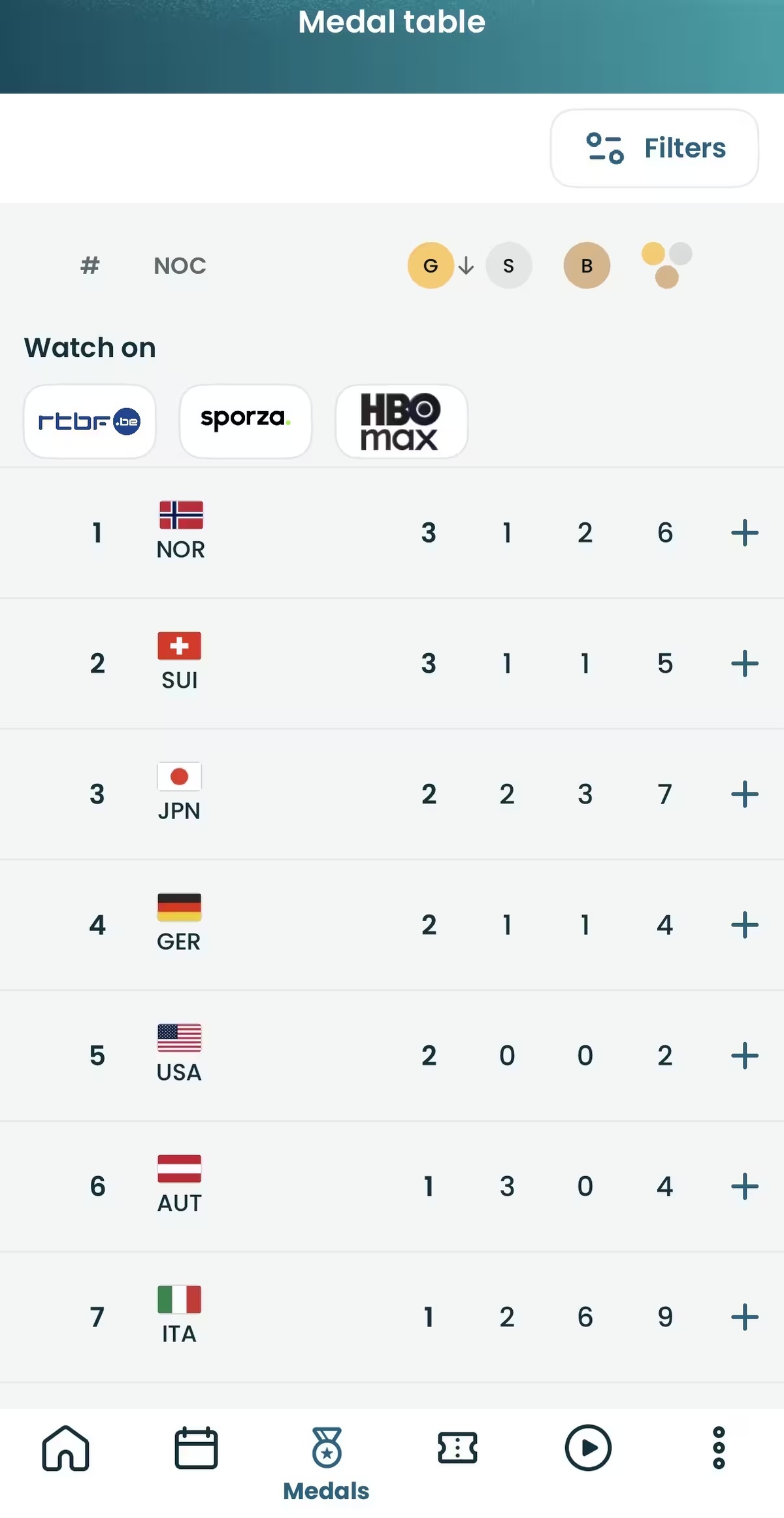Sort by gold medal column
Image resolution: width=784 pixels, height=1518 pixels.
pyautogui.click(x=431, y=265)
